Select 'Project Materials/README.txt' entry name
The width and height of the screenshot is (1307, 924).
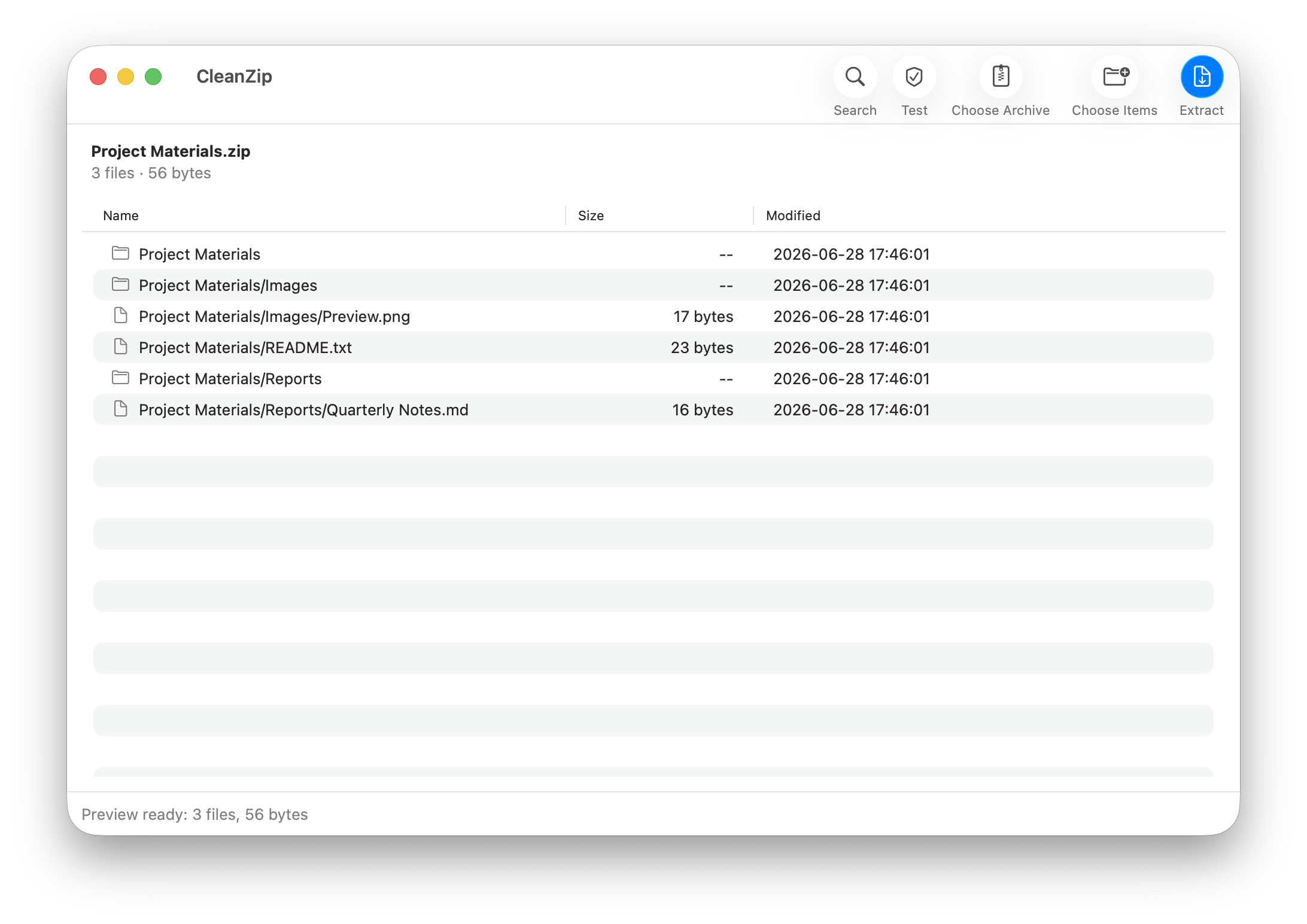click(245, 348)
